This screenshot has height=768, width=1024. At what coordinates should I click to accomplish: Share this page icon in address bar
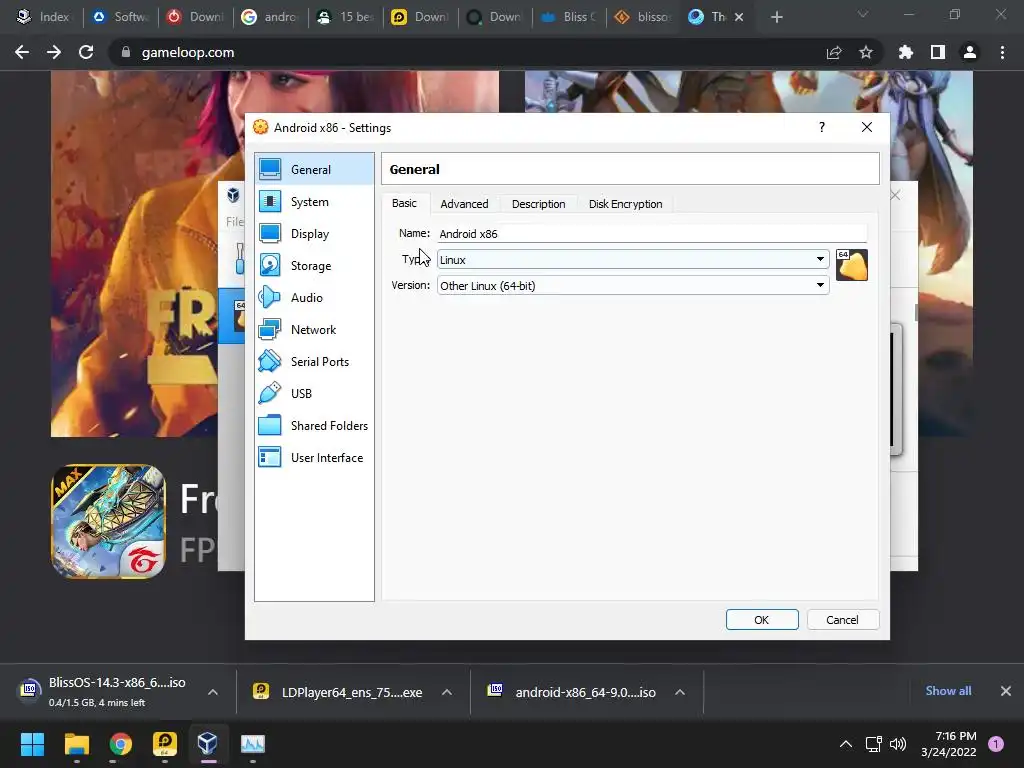click(834, 52)
